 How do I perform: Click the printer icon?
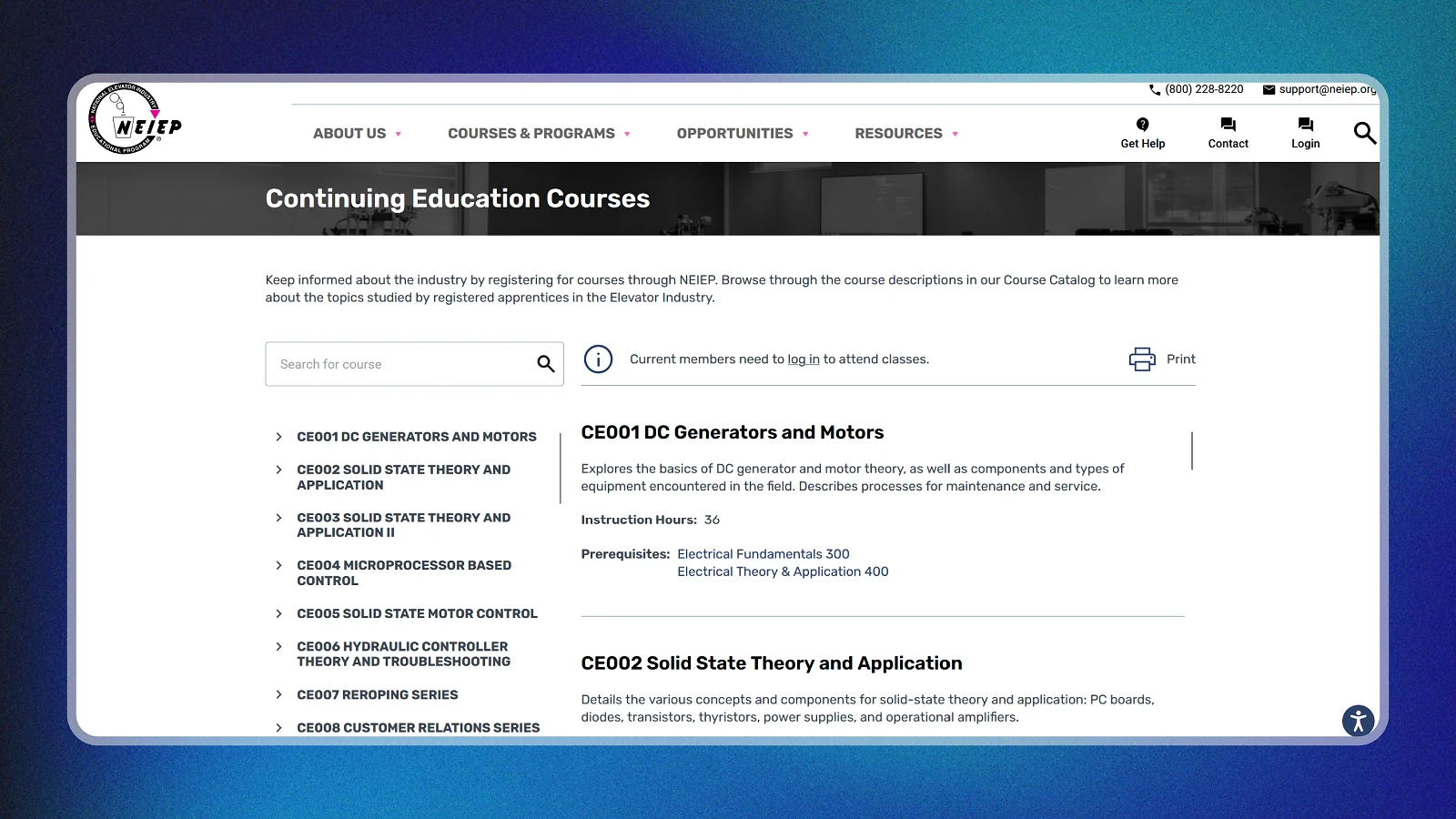(1142, 359)
